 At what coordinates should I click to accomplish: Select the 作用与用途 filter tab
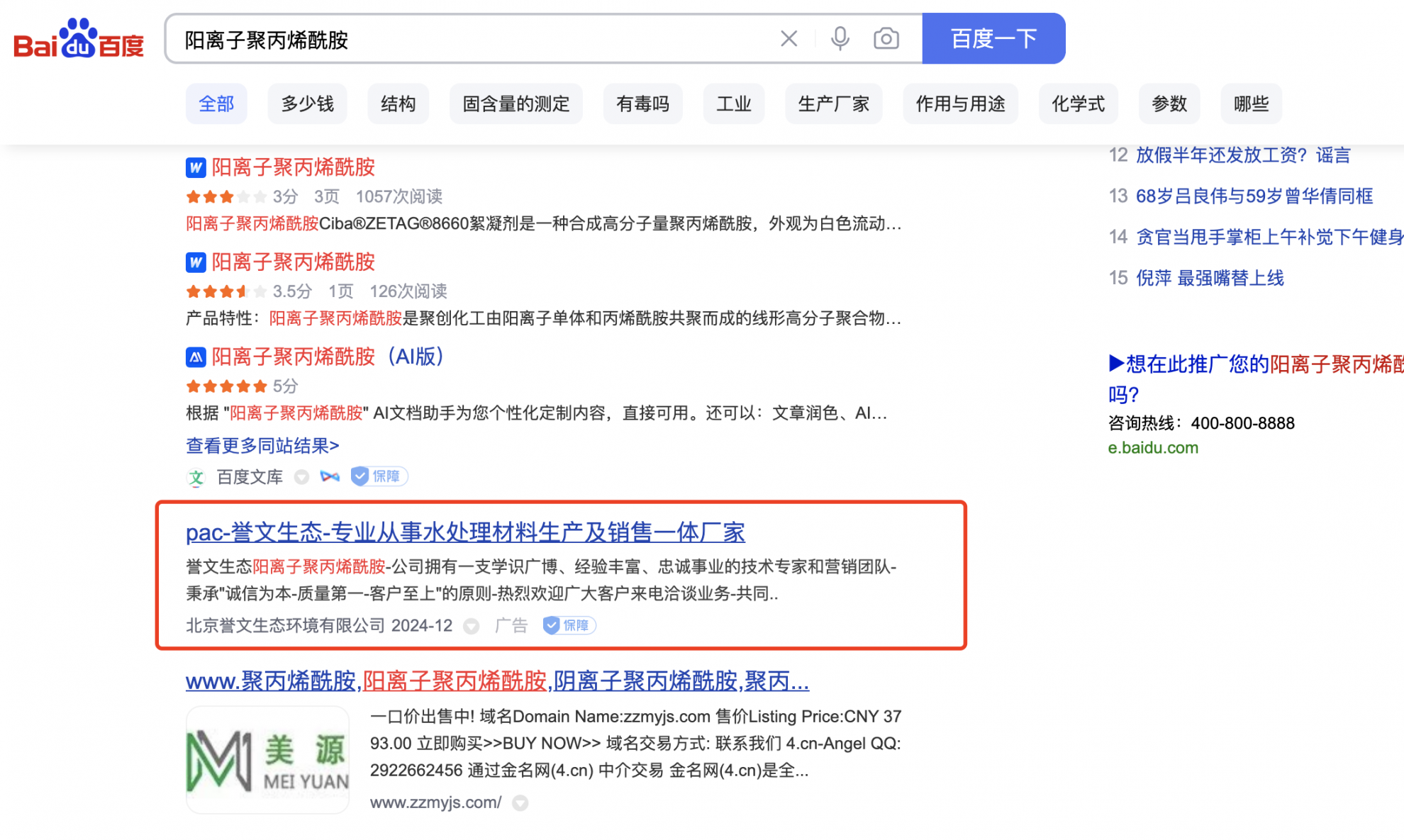[x=960, y=104]
